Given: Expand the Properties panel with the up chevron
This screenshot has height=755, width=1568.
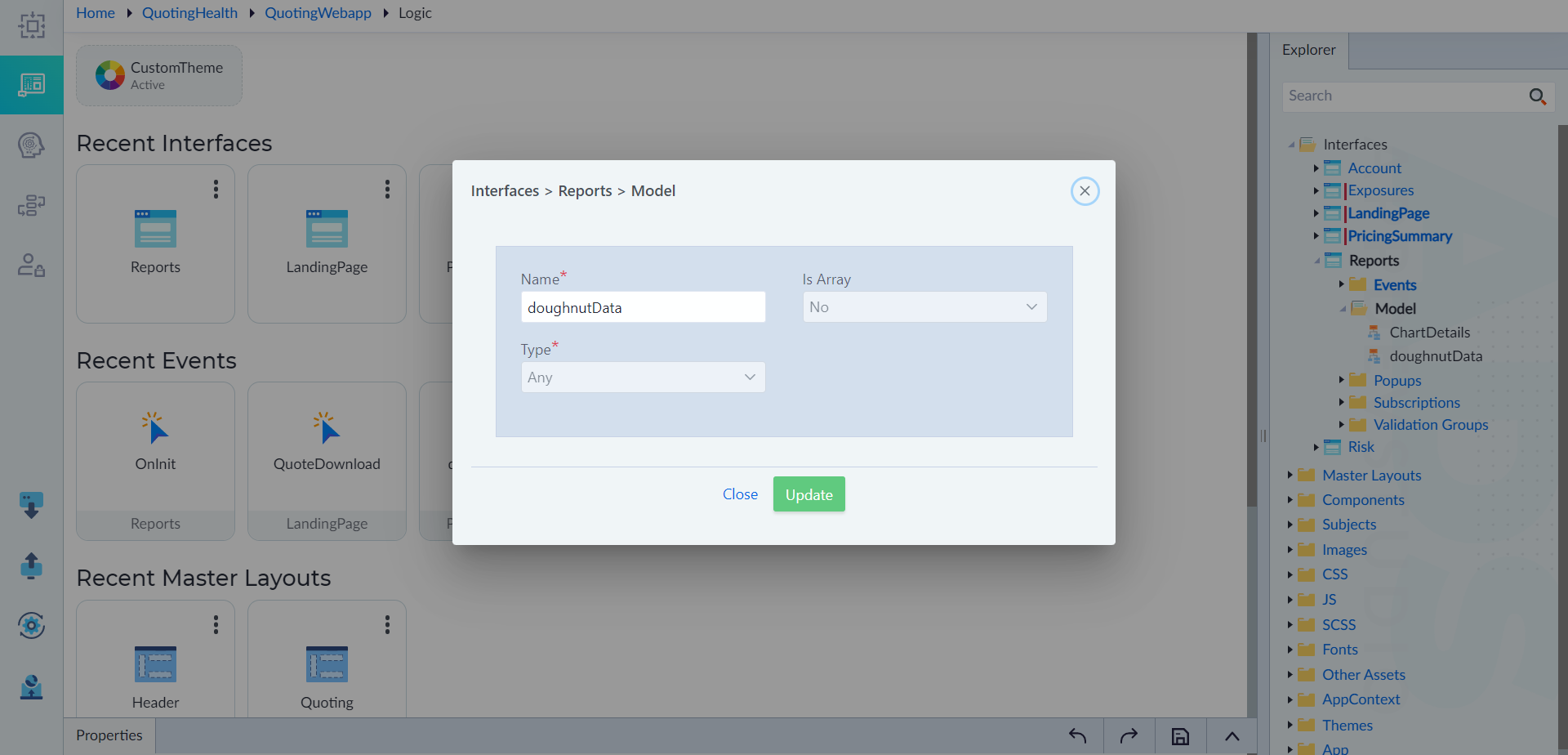Looking at the screenshot, I should (1232, 736).
